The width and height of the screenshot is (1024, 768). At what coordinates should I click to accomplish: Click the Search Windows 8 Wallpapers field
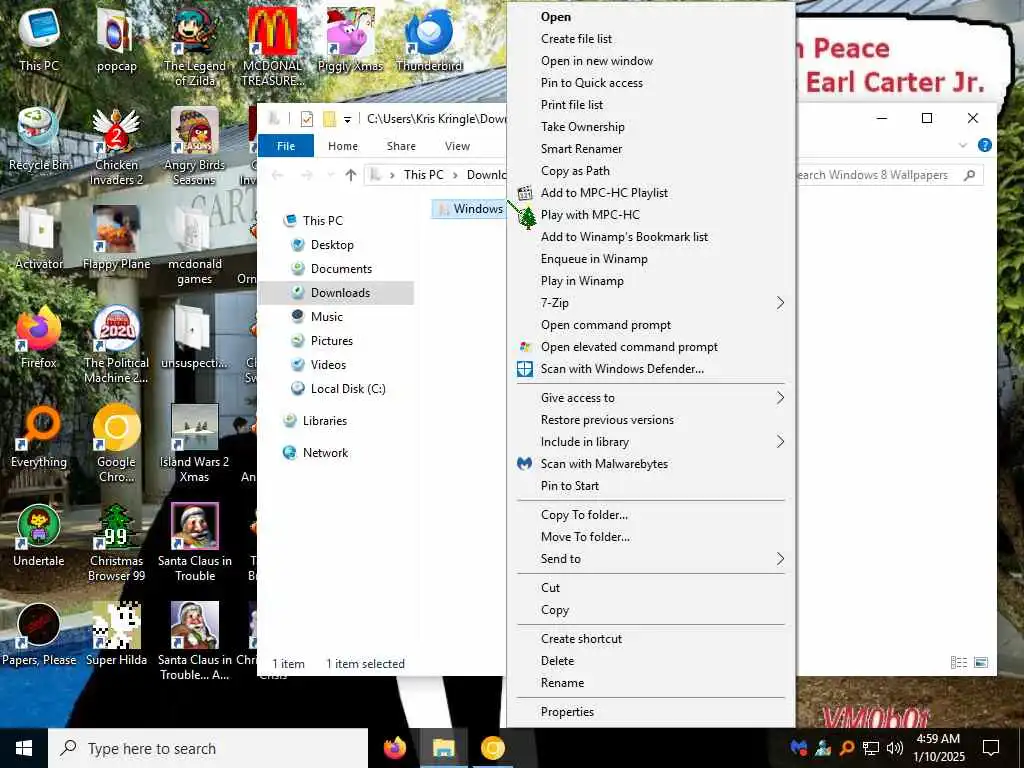coord(889,175)
